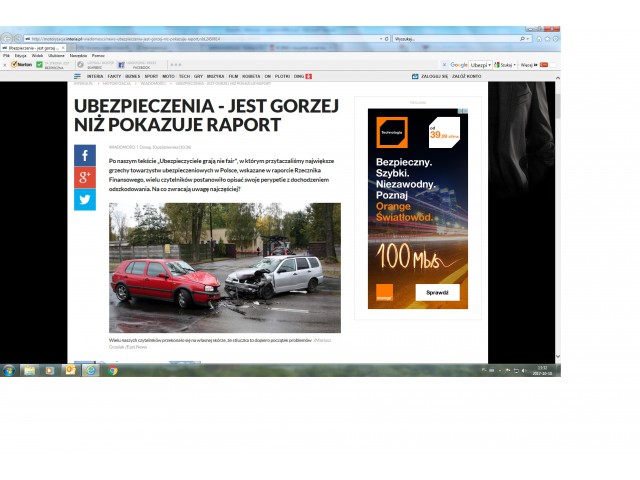Open the Windows Start menu
The image size is (640, 480).
coord(9,370)
